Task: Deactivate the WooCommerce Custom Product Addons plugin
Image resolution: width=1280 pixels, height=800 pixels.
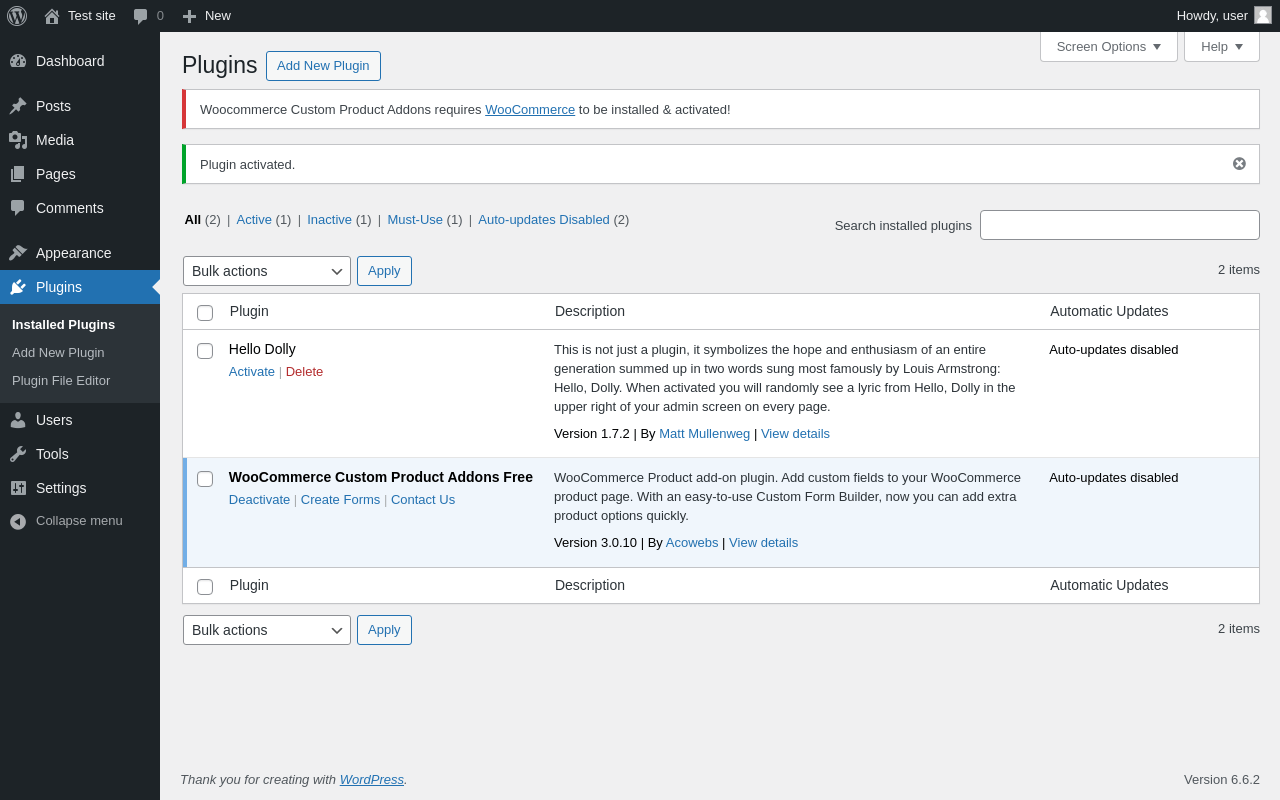Action: (x=259, y=500)
